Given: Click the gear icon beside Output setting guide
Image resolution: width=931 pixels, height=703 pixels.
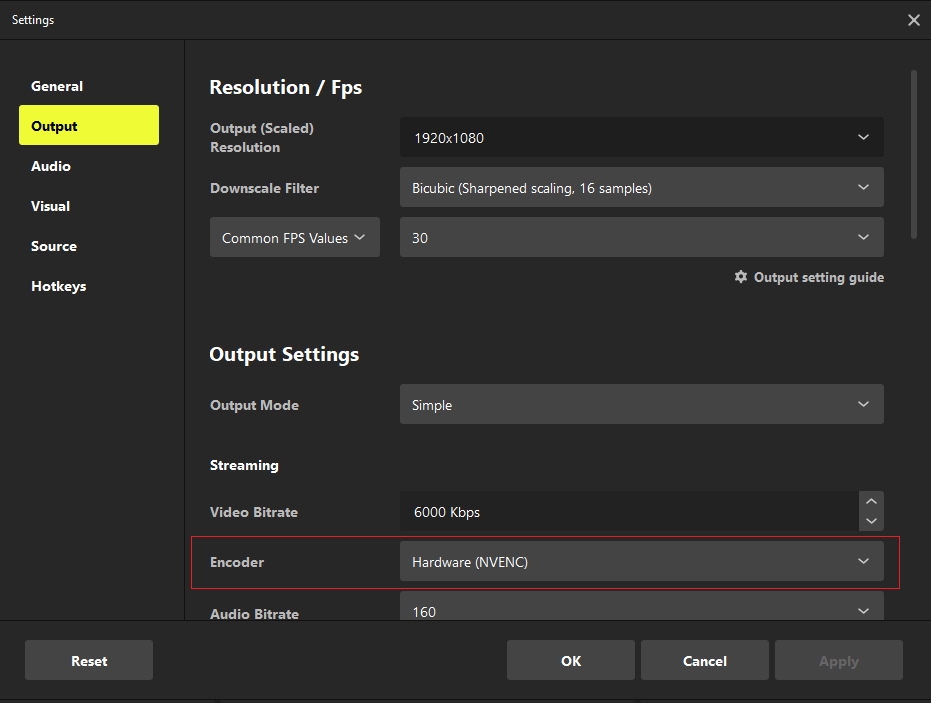Looking at the screenshot, I should click(x=740, y=277).
